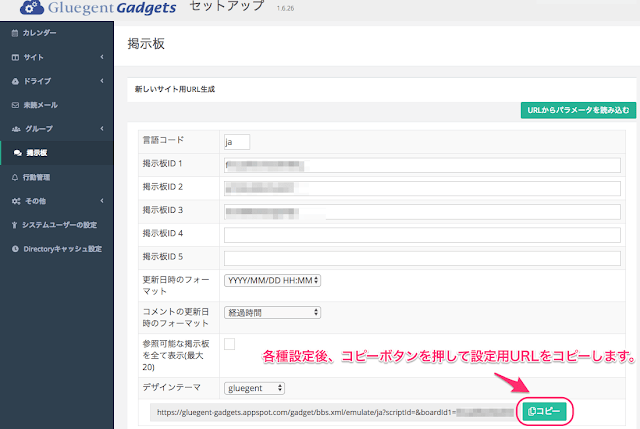The height and width of the screenshot is (429, 640).
Task: Click the 掲示板 speech bubbles icon
Action: [x=18, y=153]
